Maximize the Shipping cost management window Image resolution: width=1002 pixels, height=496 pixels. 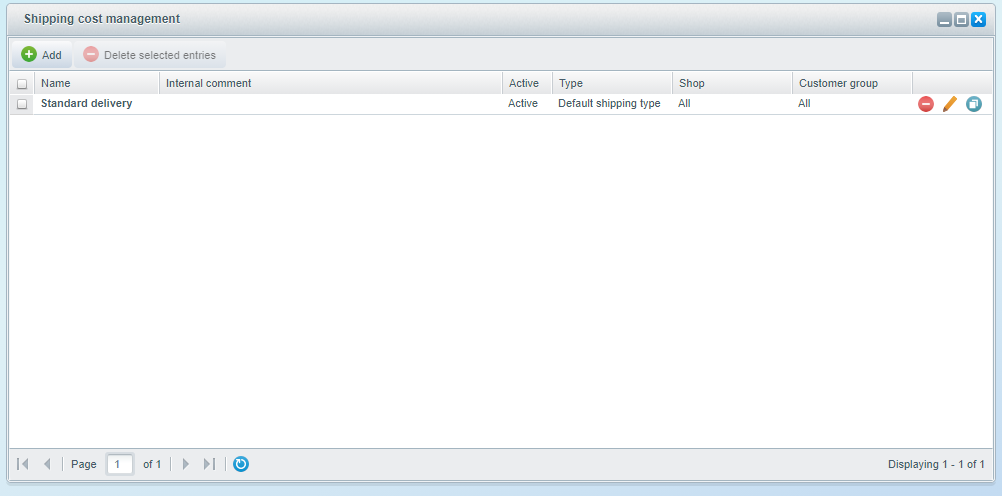pos(961,19)
